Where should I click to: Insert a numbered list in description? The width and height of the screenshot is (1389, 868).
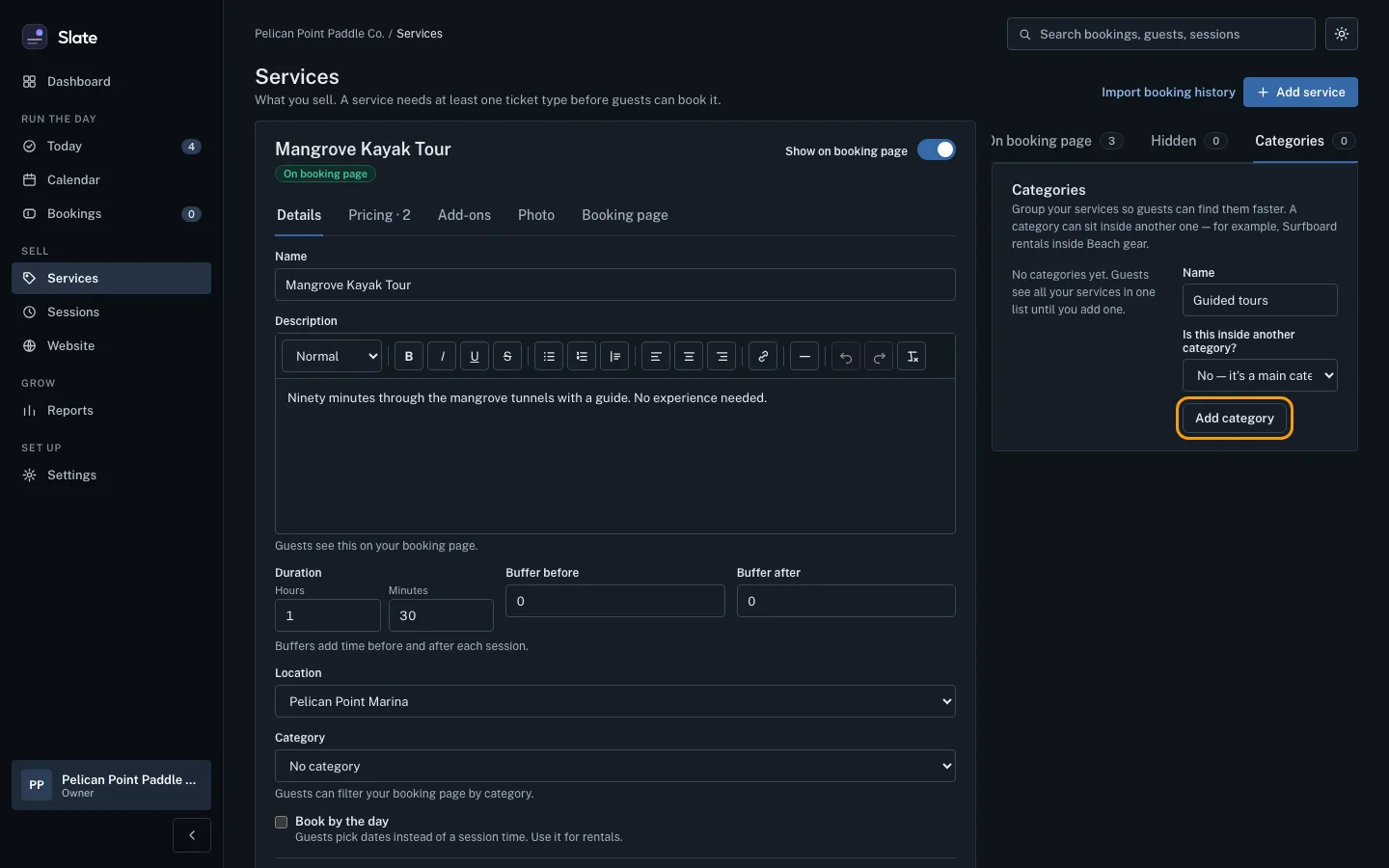tap(582, 357)
